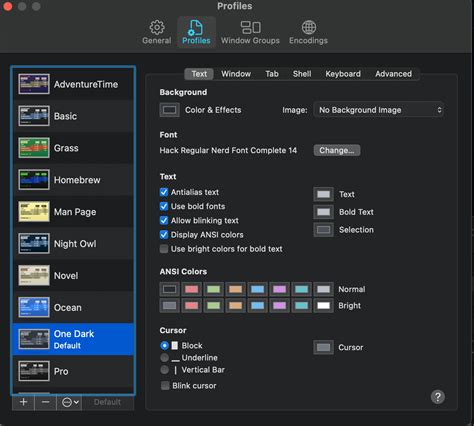The image size is (474, 426).
Task: Select the Night Owl profile
Action: pyautogui.click(x=73, y=243)
